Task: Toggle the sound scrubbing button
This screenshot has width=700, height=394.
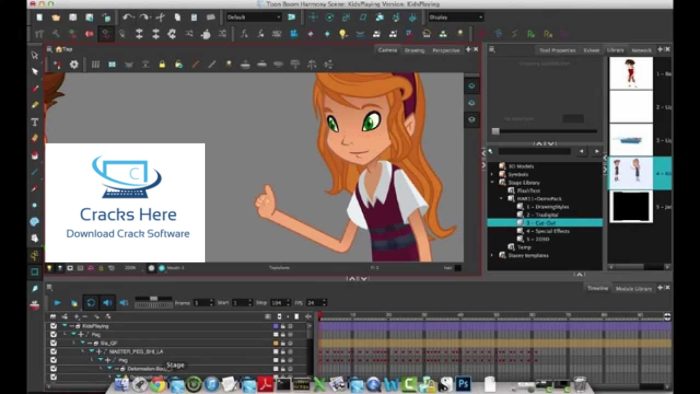Action: [x=124, y=303]
